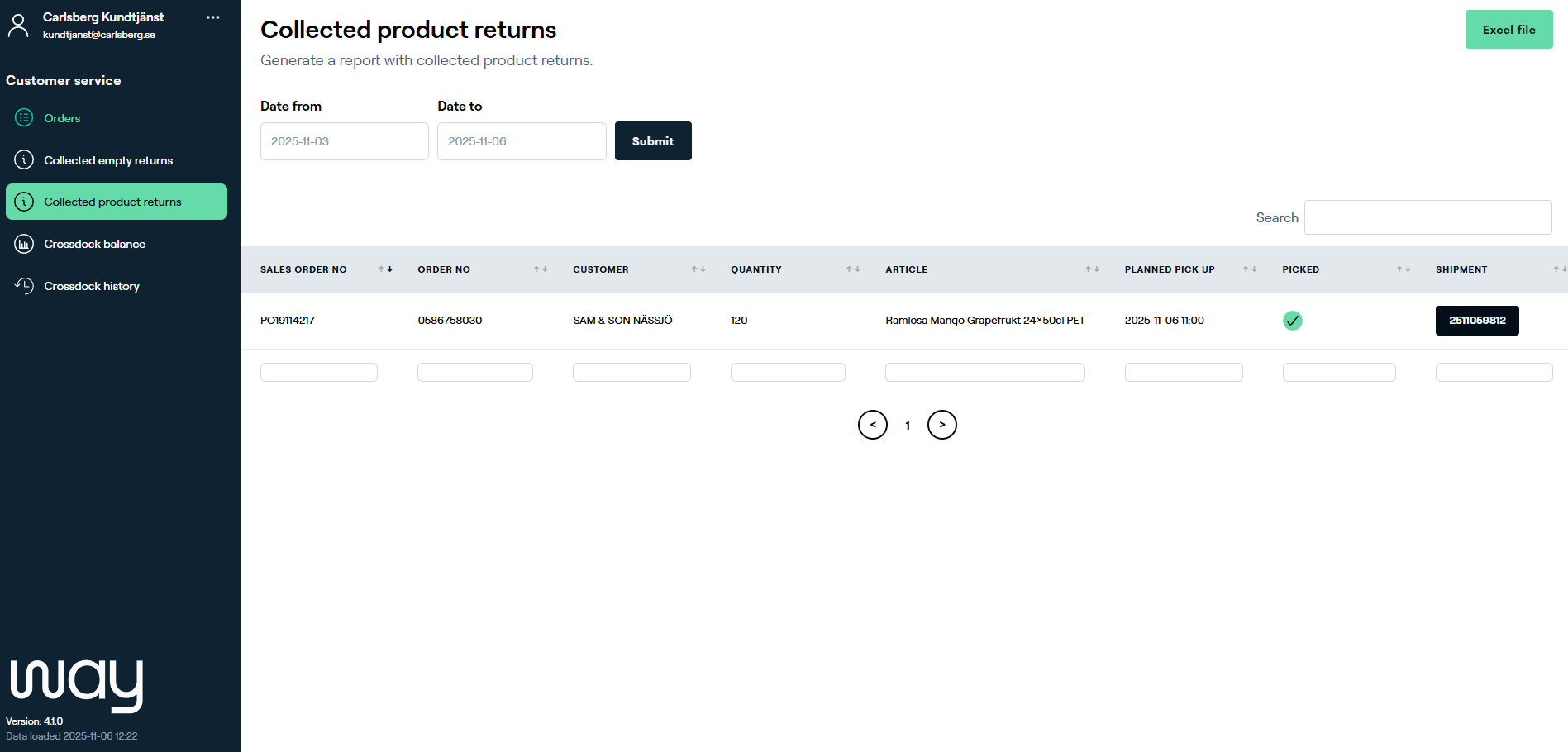This screenshot has width=1568, height=752.
Task: Click the Date from input field
Action: coord(344,141)
